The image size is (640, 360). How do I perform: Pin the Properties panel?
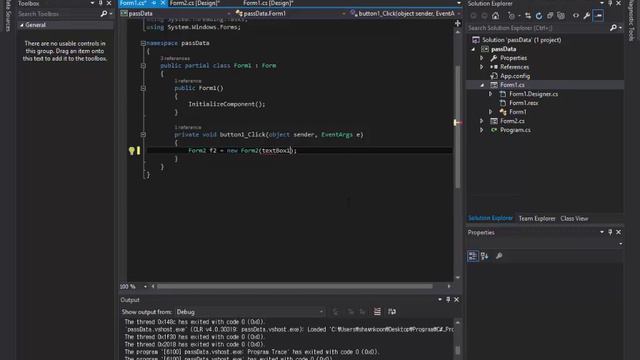610,232
